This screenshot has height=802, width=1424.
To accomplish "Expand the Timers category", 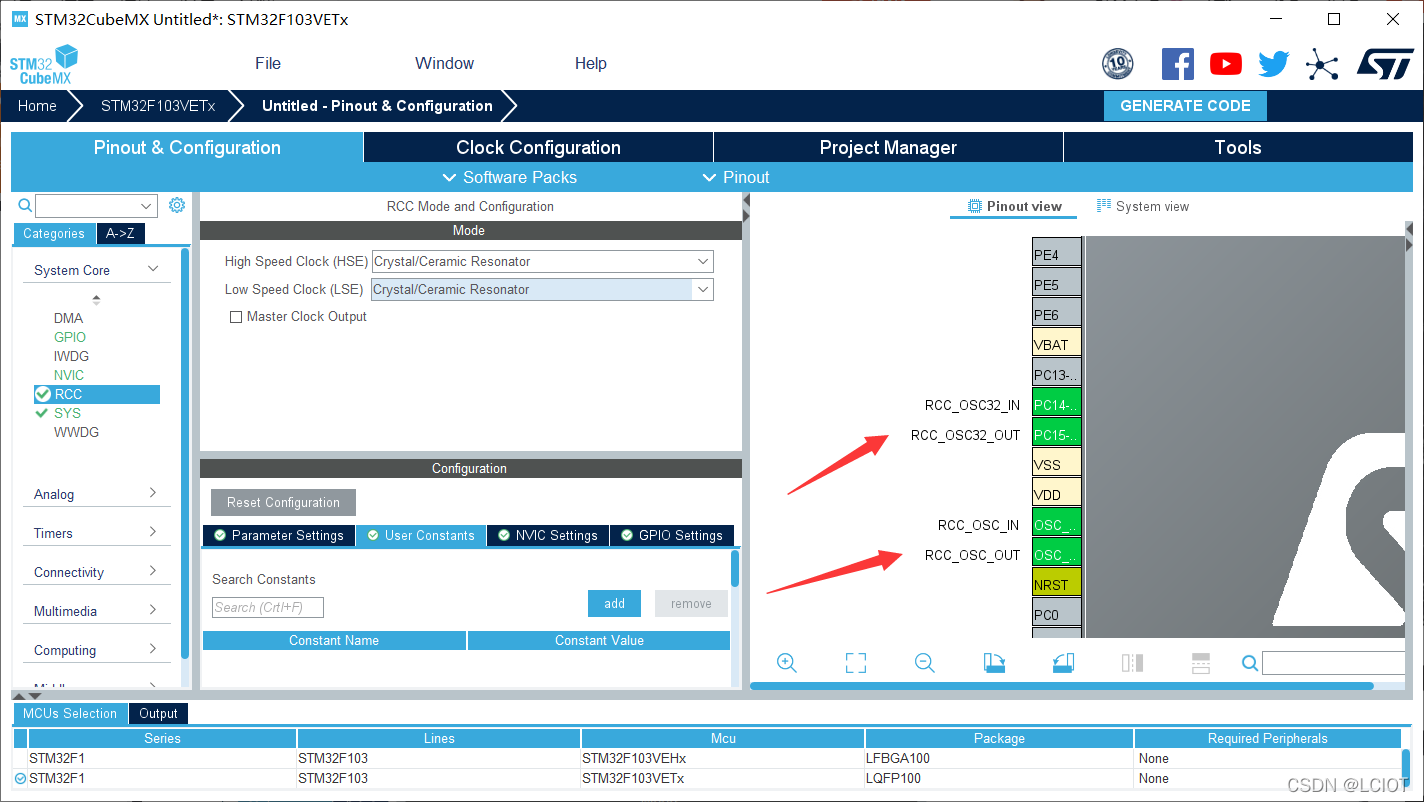I will [153, 532].
